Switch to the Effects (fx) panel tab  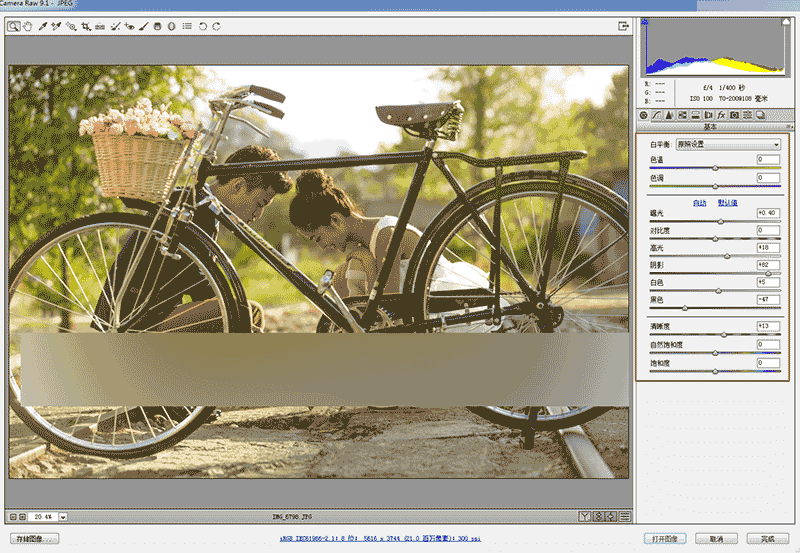tap(721, 116)
